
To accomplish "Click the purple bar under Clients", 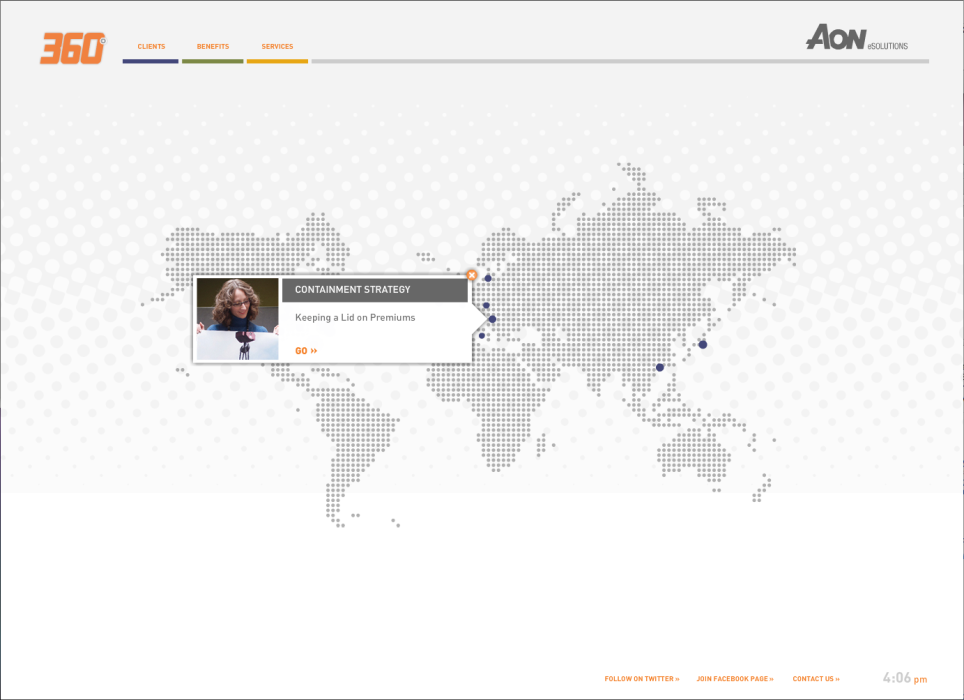I will pos(150,61).
